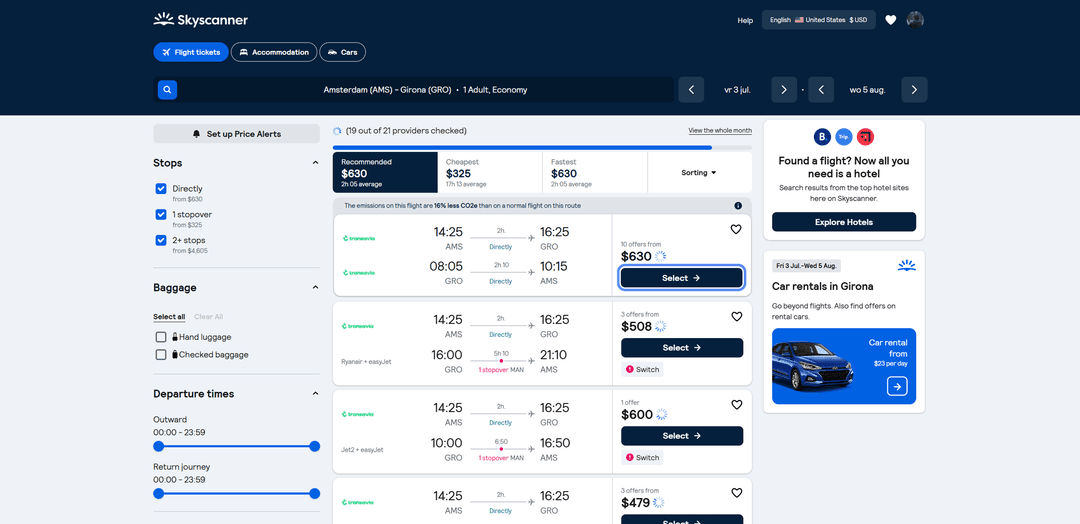Click 'Jet2 + easyJet' carrier text
The width and height of the screenshot is (1080, 524).
362,450
